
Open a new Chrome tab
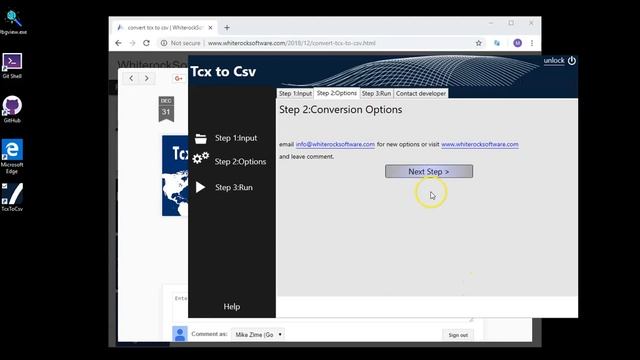(227, 28)
